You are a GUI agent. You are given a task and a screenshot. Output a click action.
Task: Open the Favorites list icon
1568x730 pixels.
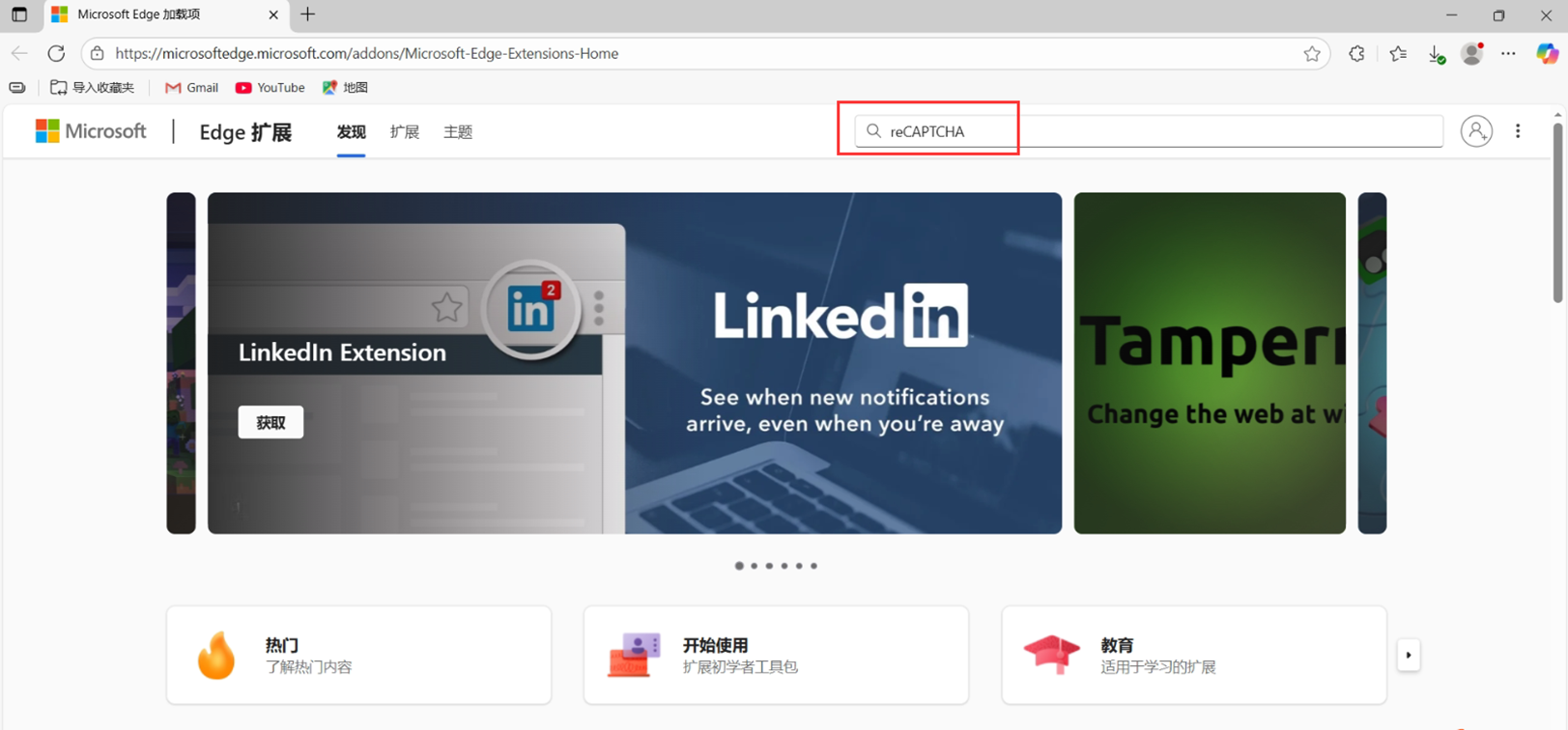[x=1398, y=54]
